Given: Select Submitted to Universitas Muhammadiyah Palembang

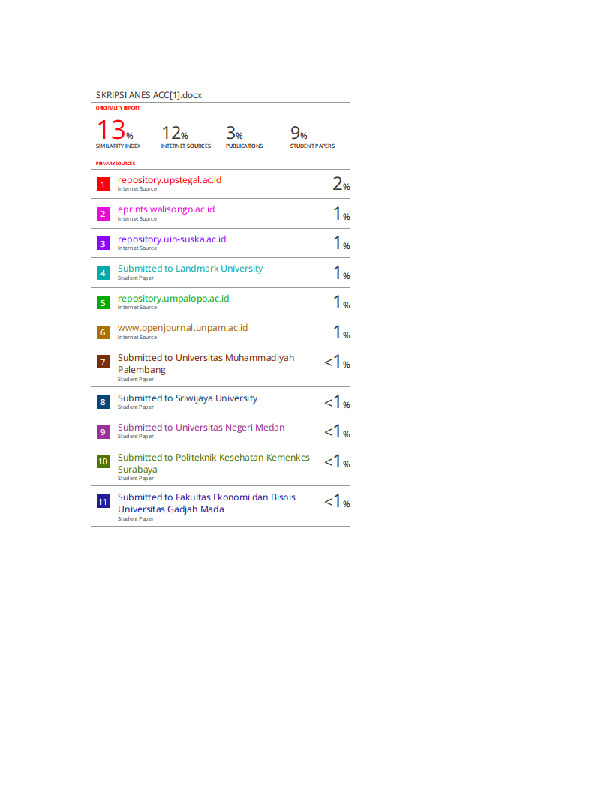Looking at the screenshot, I should pyautogui.click(x=206, y=364).
